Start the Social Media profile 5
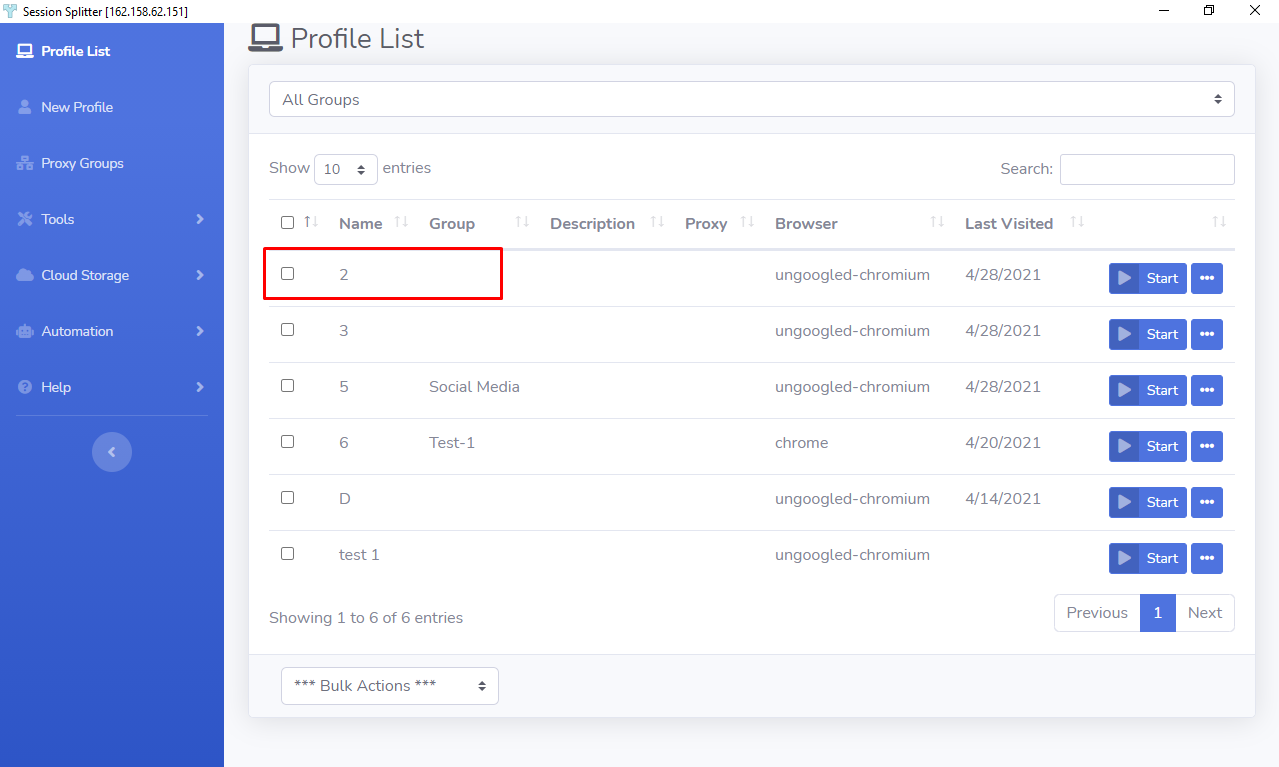The width and height of the screenshot is (1279, 767). [x=1148, y=390]
